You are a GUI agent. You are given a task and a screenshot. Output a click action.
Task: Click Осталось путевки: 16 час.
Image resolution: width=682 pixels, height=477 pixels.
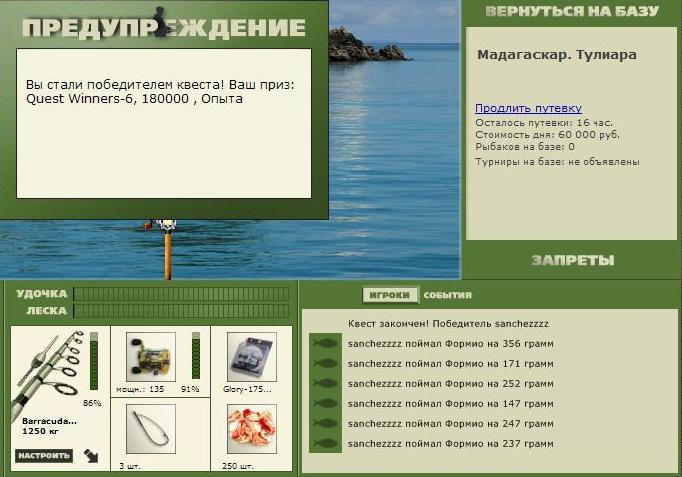(x=544, y=123)
